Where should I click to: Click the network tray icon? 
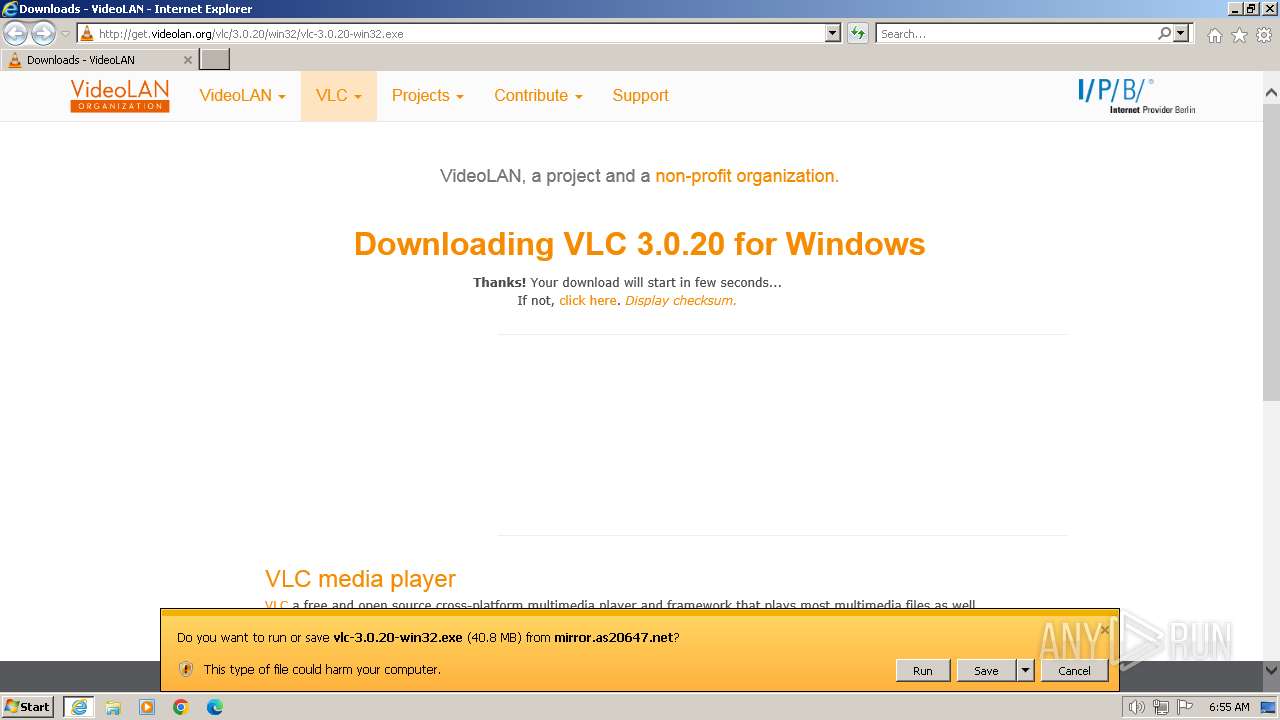coord(1161,707)
